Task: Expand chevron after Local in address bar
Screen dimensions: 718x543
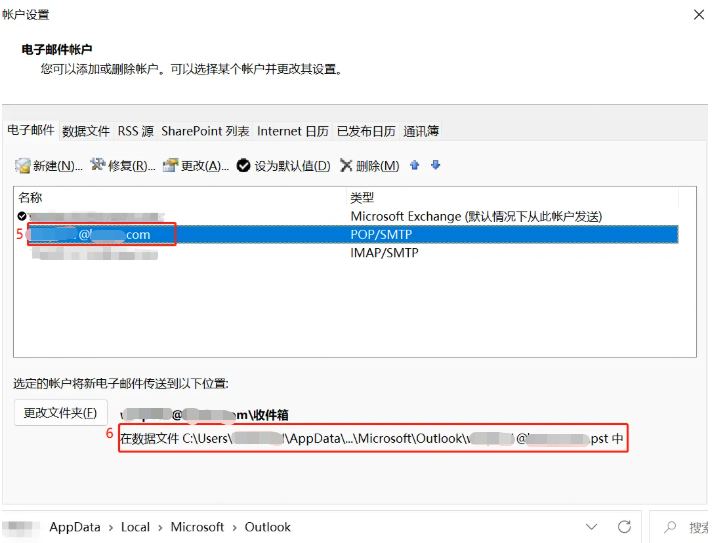Action: [x=160, y=528]
